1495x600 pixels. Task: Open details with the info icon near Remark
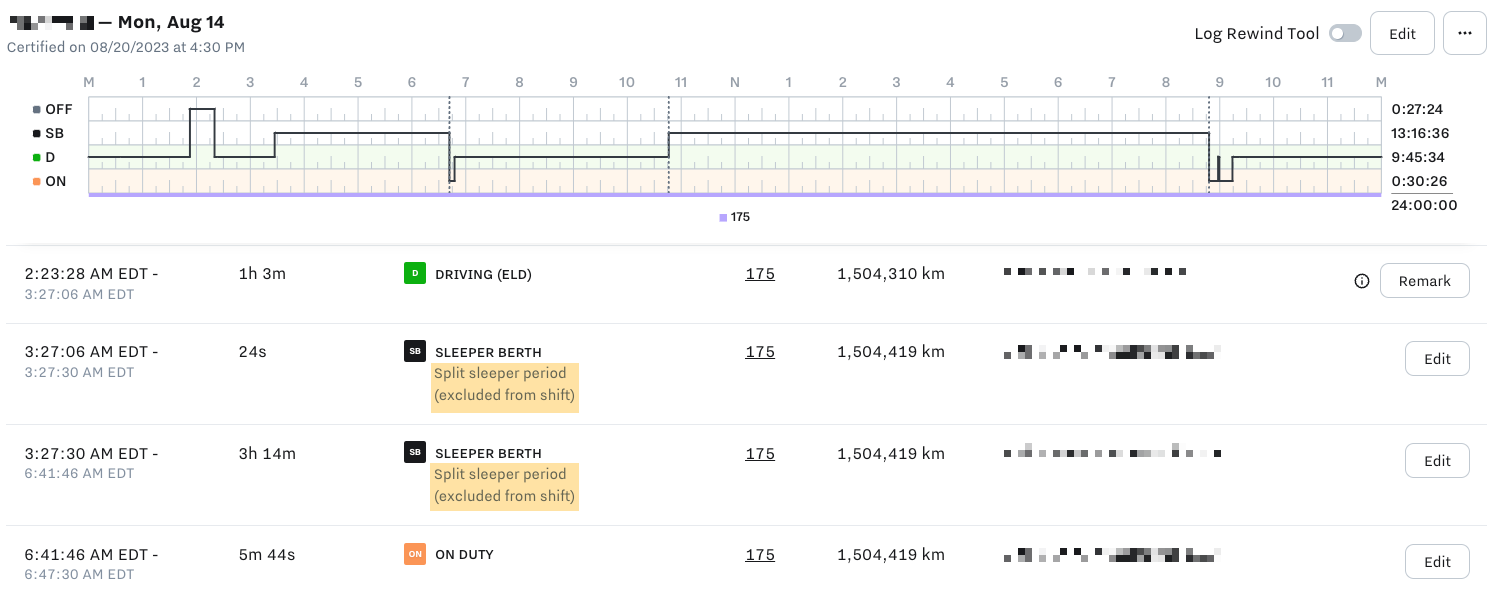tap(1362, 281)
